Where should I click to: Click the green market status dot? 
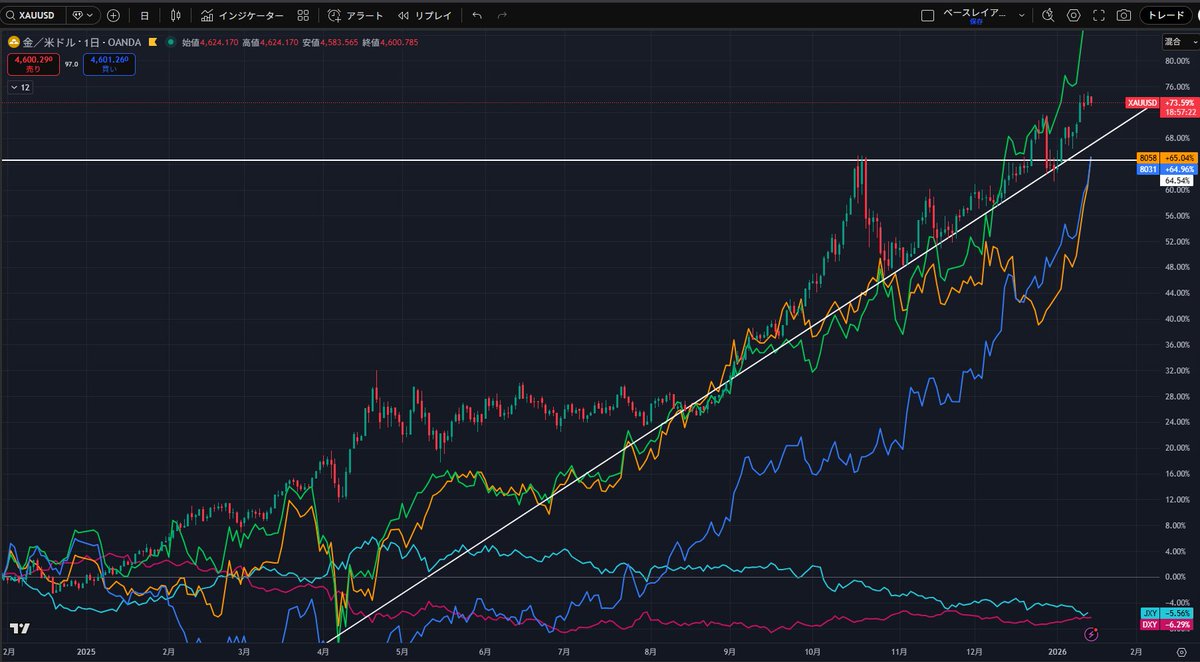(x=171, y=42)
